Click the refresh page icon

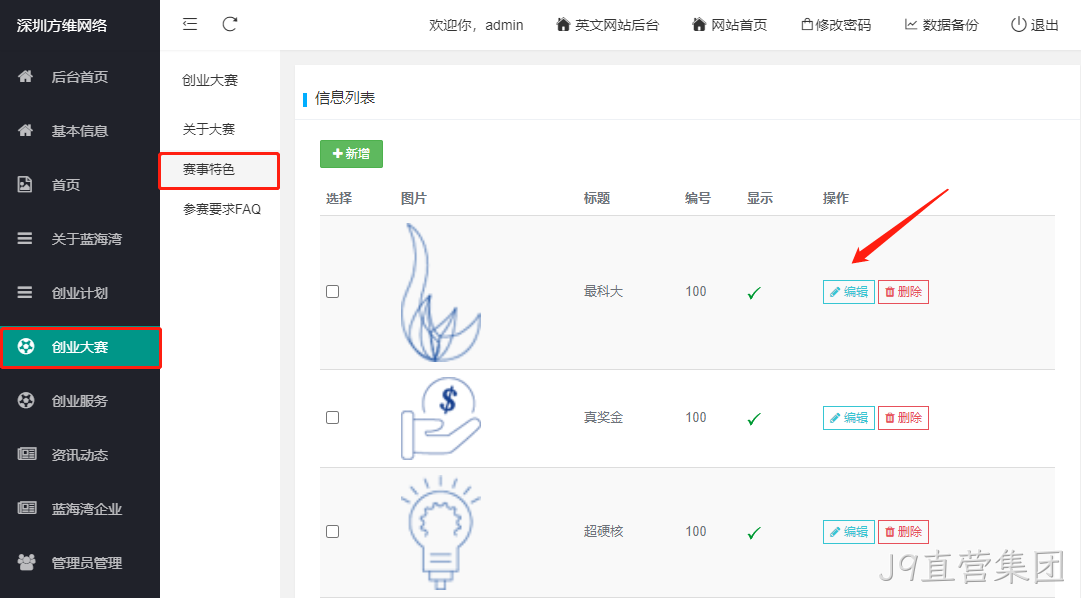click(x=230, y=24)
